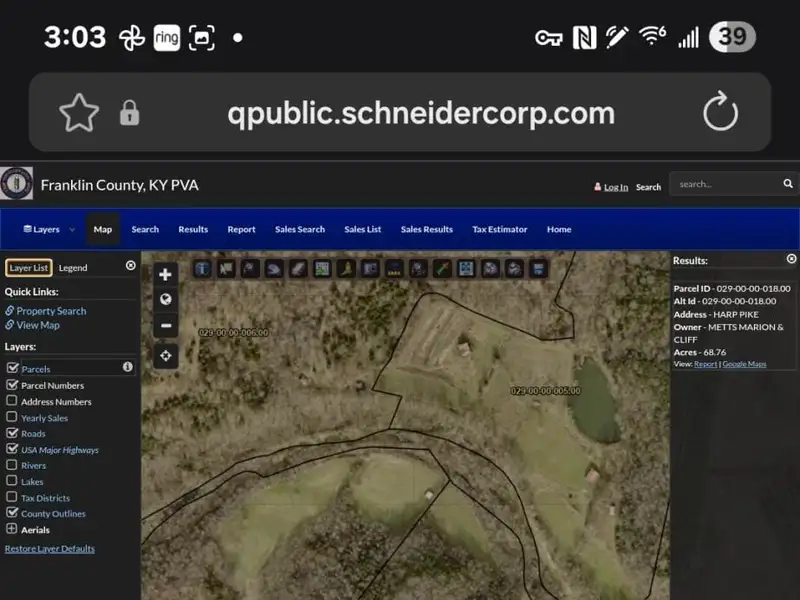The width and height of the screenshot is (800, 600).
Task: Click the locate crosshair map button
Action: 166,355
